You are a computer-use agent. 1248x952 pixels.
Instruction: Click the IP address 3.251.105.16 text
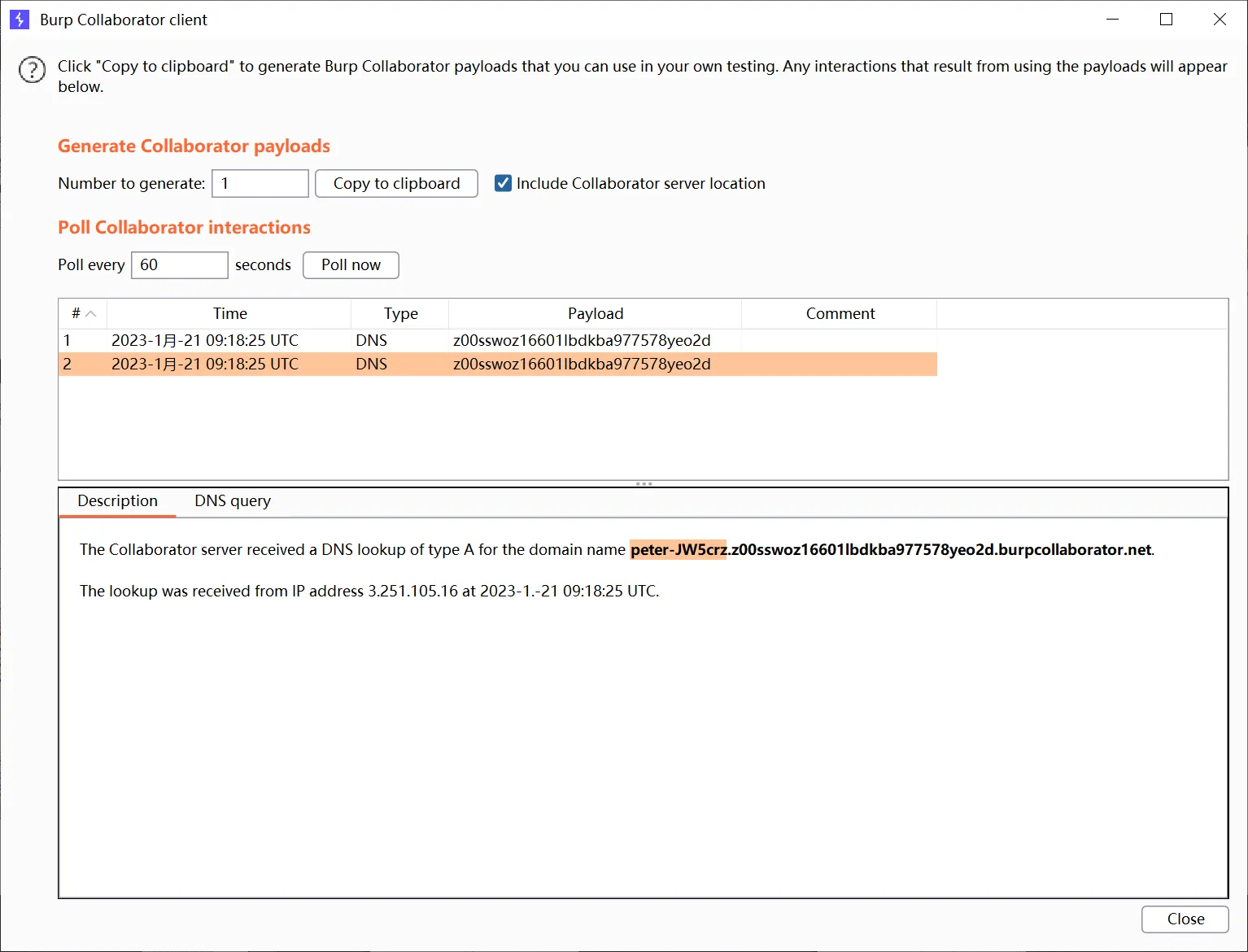(x=413, y=592)
